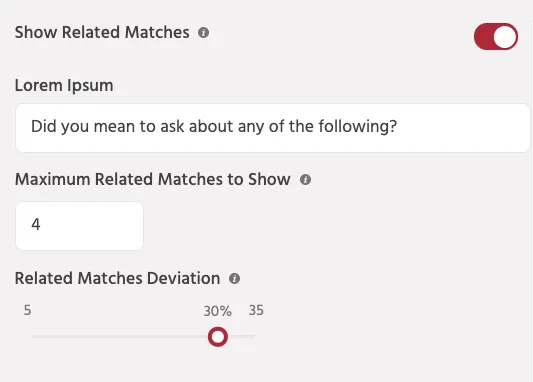
Task: Select the Maximum Related Matches to Show label
Action: [x=153, y=179]
